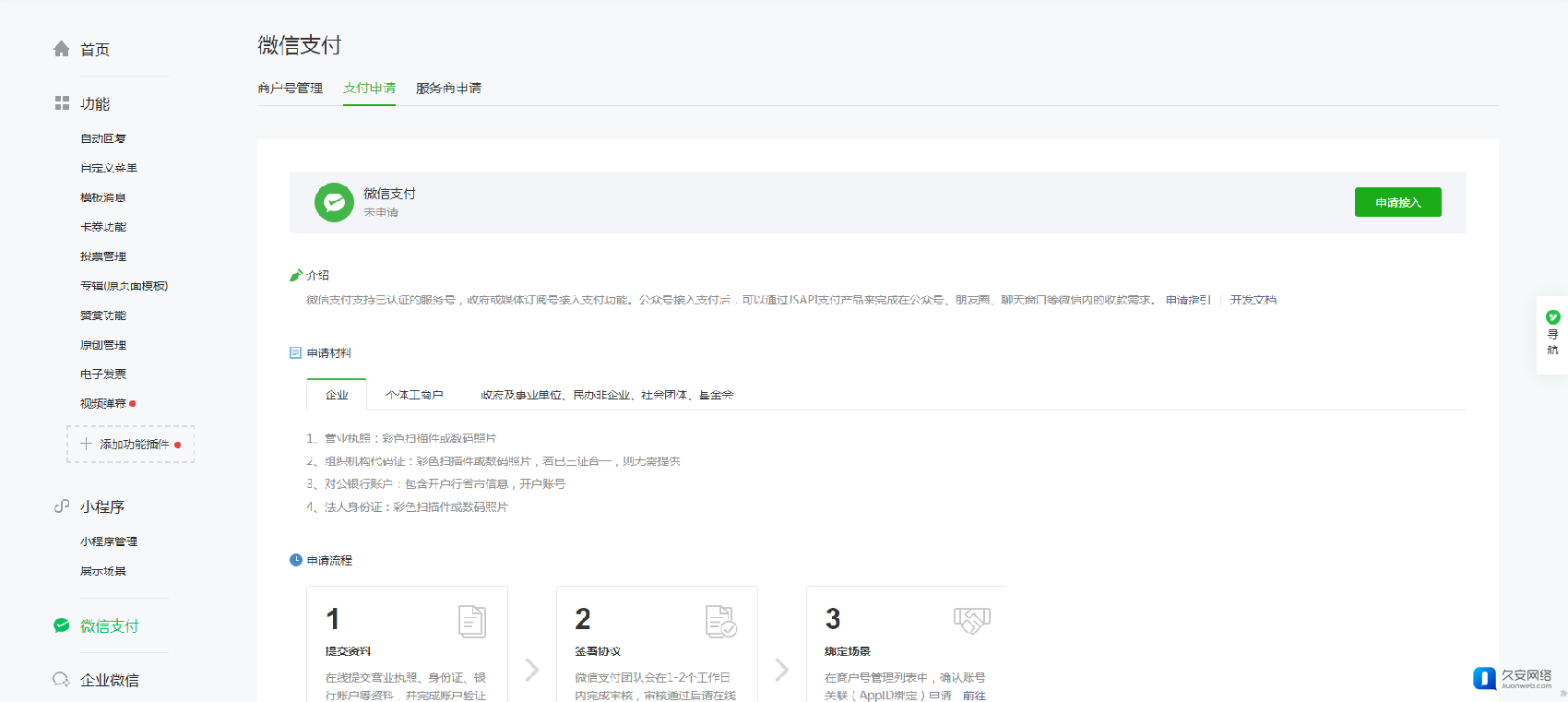Switch to the 支付申请 tab
This screenshot has width=1568, height=702.
[369, 89]
